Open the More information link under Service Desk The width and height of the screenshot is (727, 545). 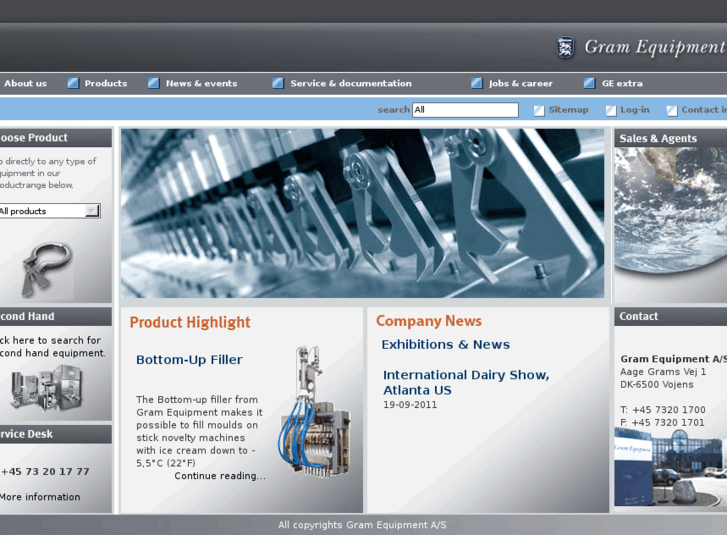coord(40,497)
